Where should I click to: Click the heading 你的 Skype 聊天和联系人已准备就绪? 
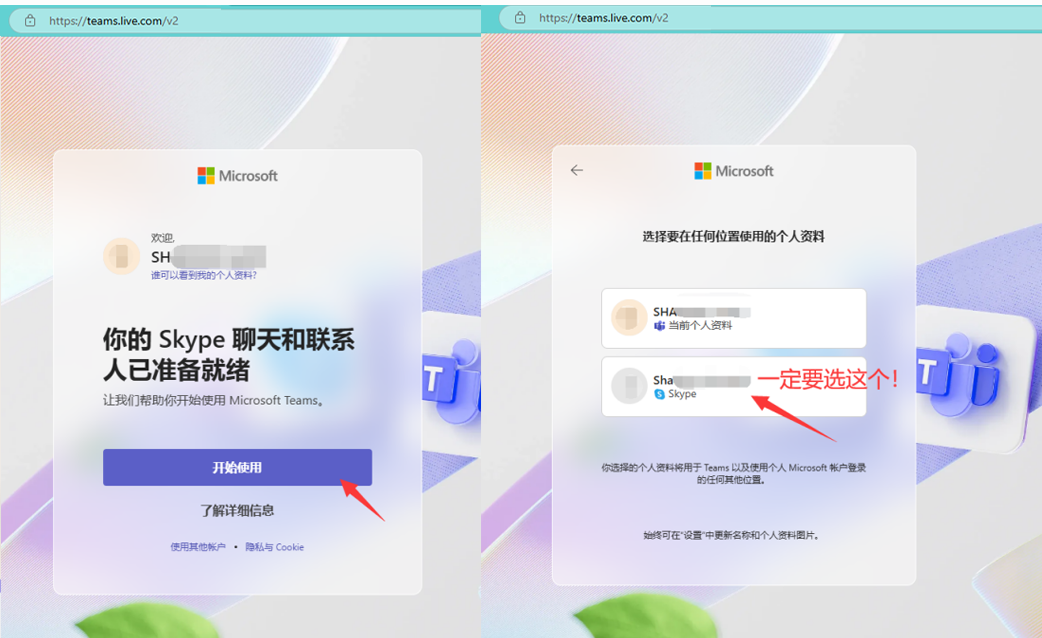point(229,354)
